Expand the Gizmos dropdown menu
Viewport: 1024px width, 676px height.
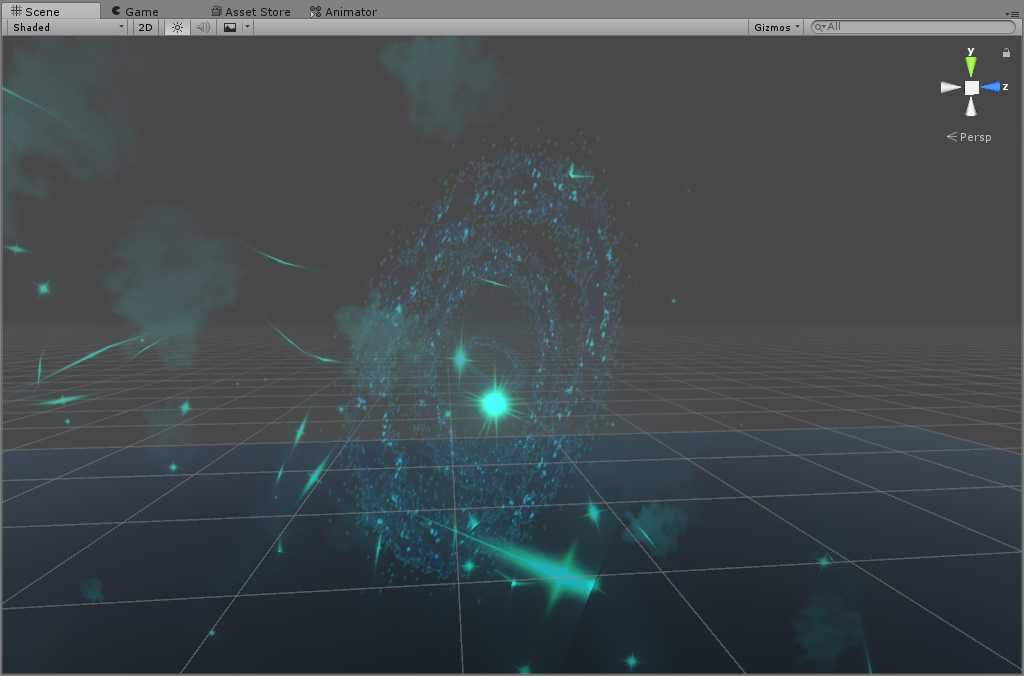777,27
